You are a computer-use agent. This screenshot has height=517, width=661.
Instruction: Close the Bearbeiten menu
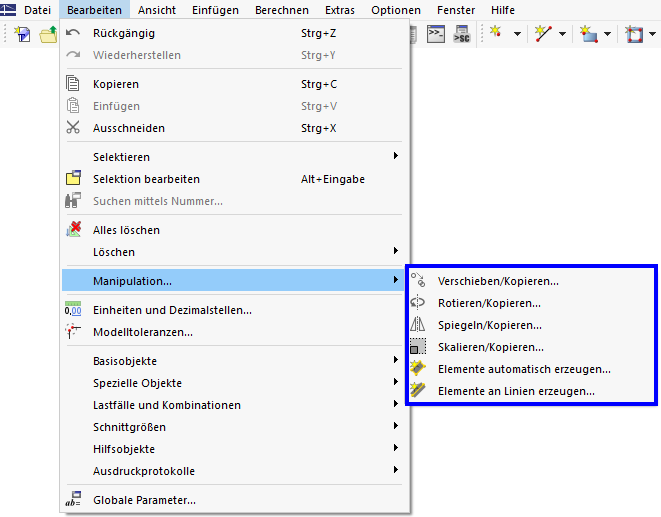coord(94,10)
